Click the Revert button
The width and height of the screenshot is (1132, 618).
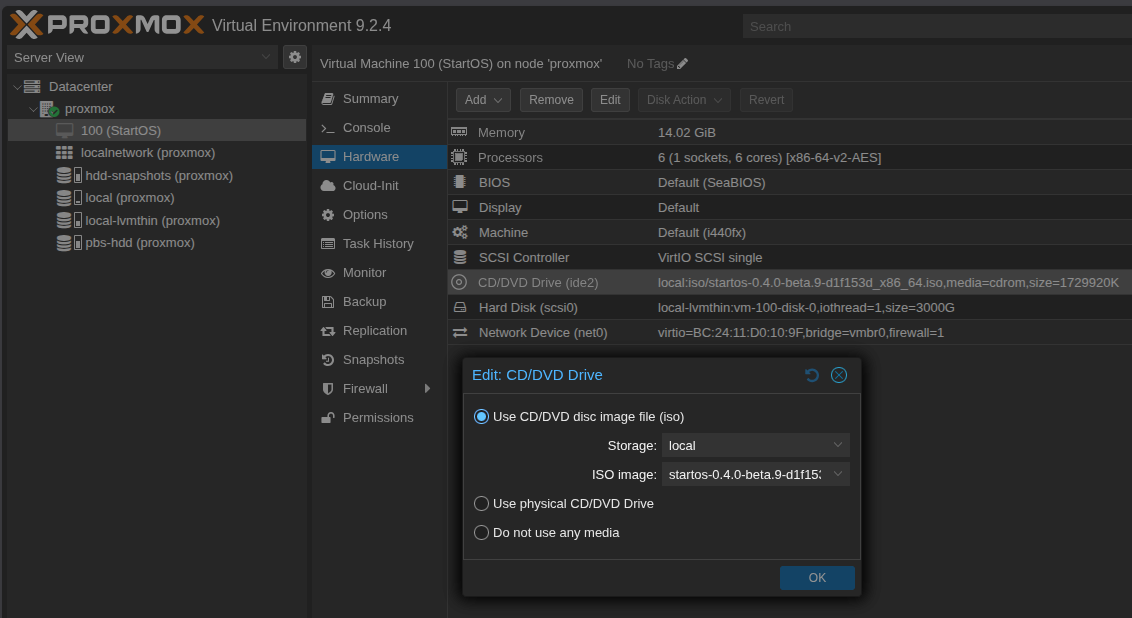click(766, 100)
